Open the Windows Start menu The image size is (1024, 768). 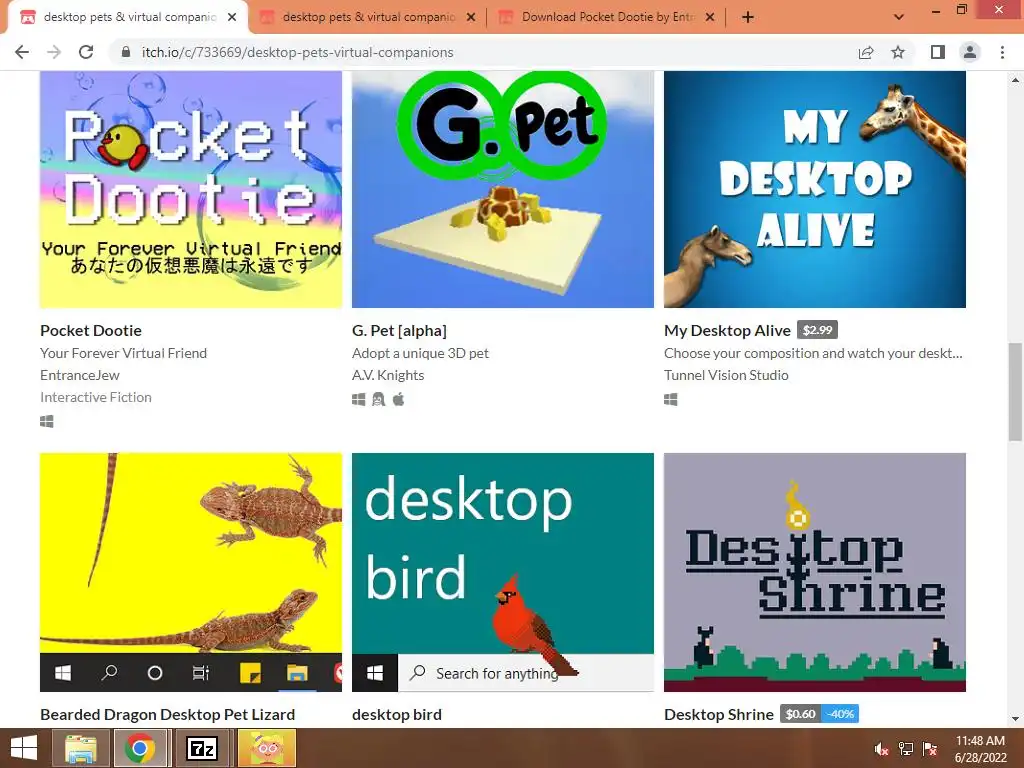[x=24, y=748]
